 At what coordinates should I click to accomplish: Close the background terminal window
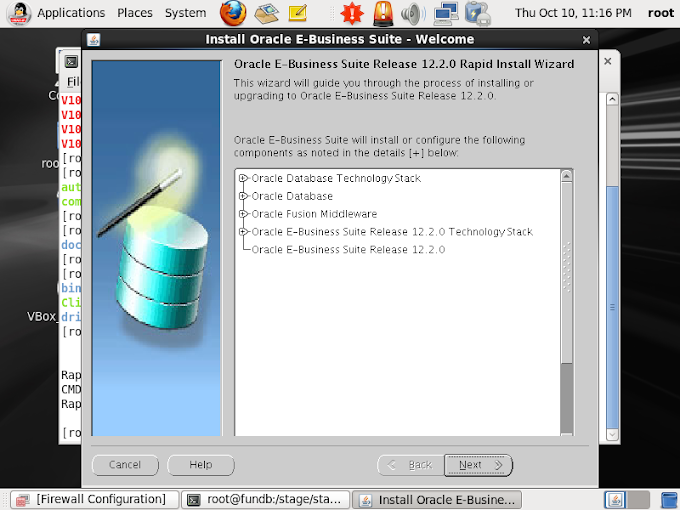(x=608, y=61)
